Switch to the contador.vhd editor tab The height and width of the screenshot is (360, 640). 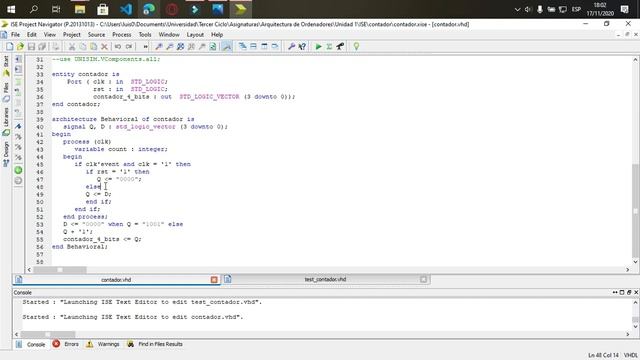pyautogui.click(x=116, y=280)
